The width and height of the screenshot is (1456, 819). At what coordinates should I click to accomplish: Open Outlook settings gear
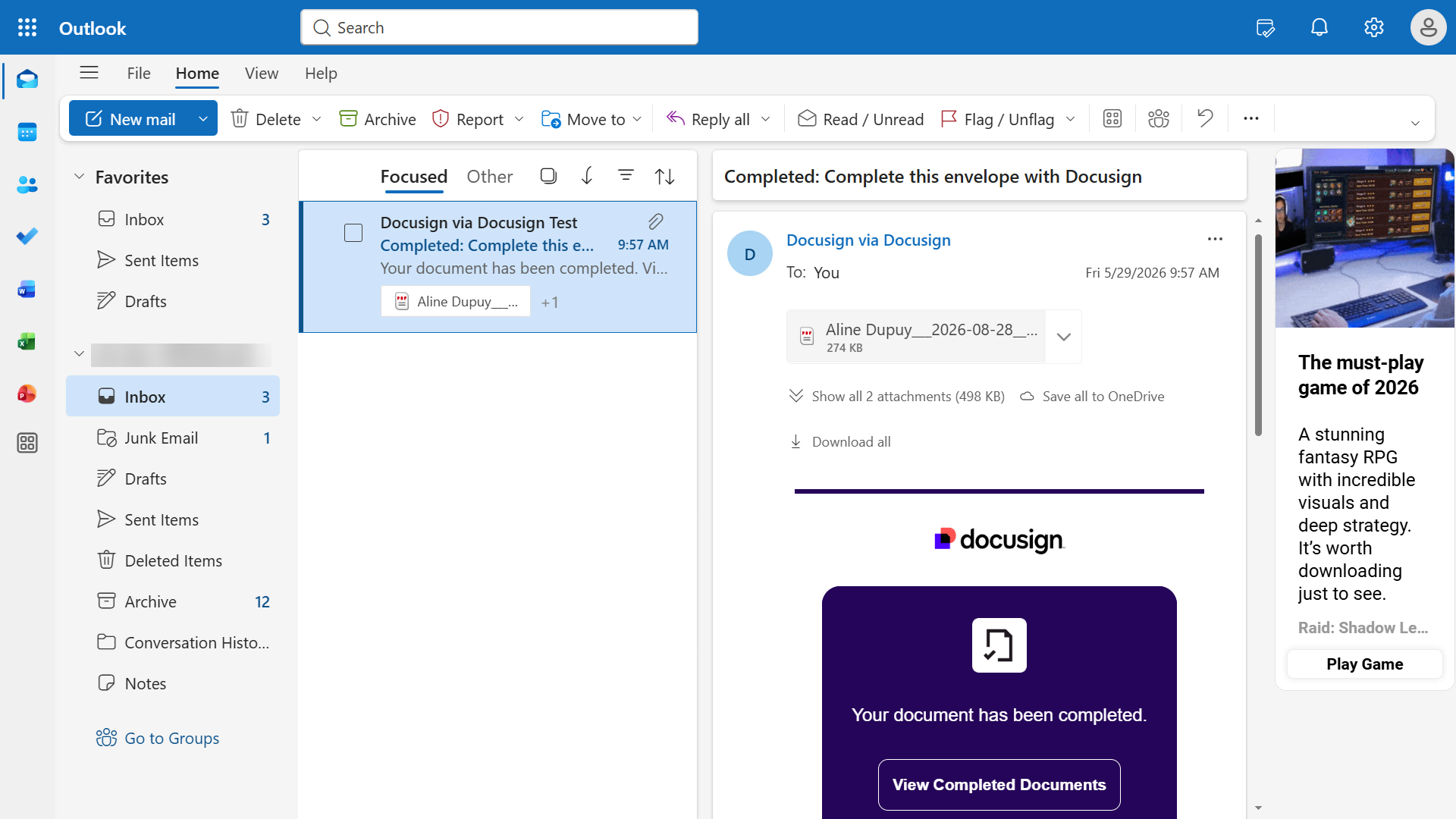click(1374, 28)
